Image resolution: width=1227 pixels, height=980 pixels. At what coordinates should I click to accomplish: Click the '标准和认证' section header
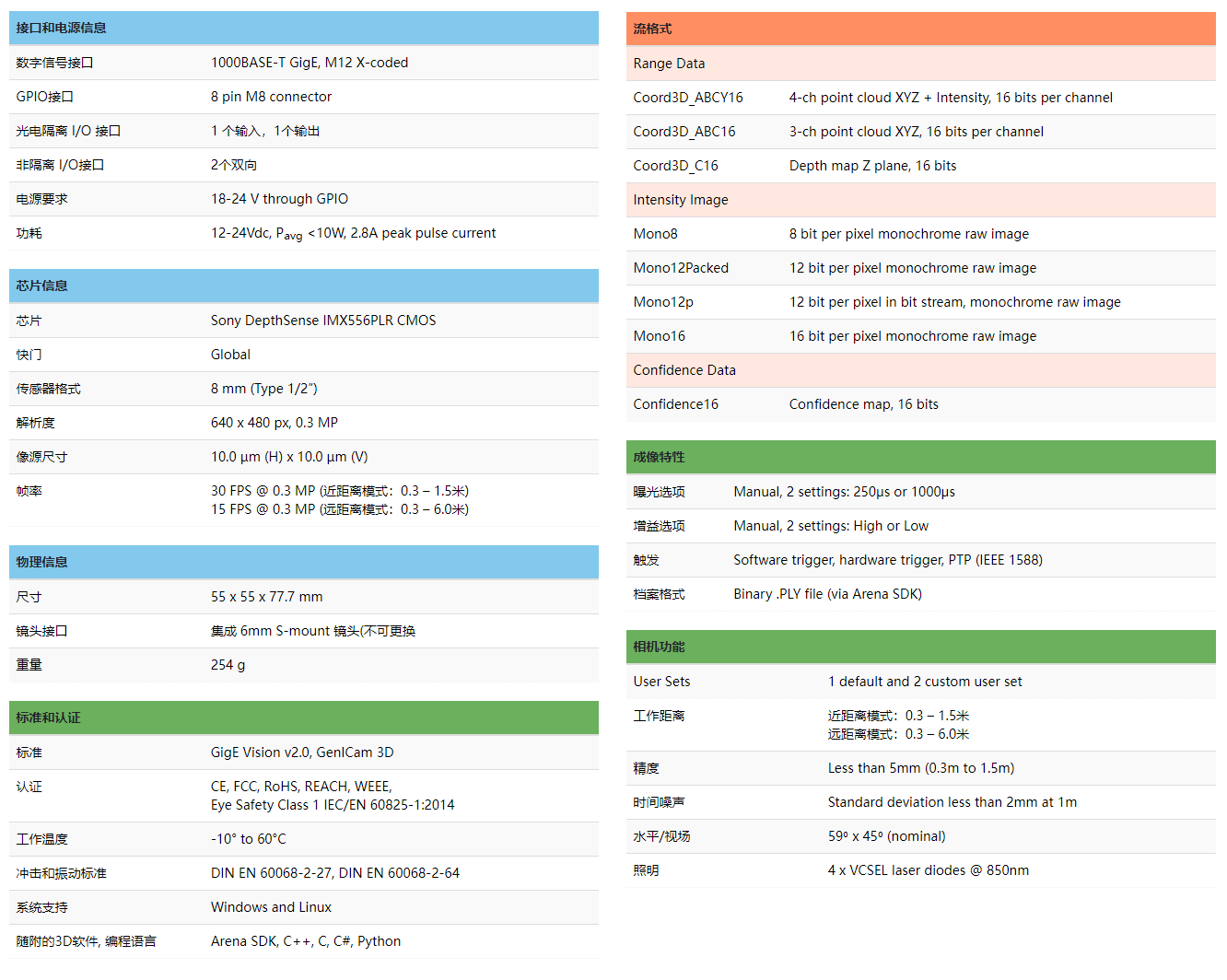click(x=303, y=717)
